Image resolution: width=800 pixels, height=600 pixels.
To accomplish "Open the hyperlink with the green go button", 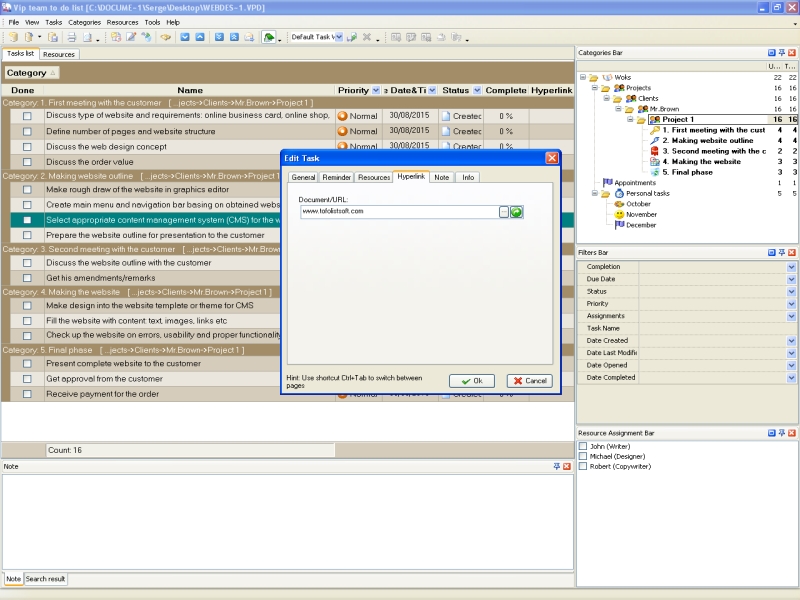I will 517,212.
